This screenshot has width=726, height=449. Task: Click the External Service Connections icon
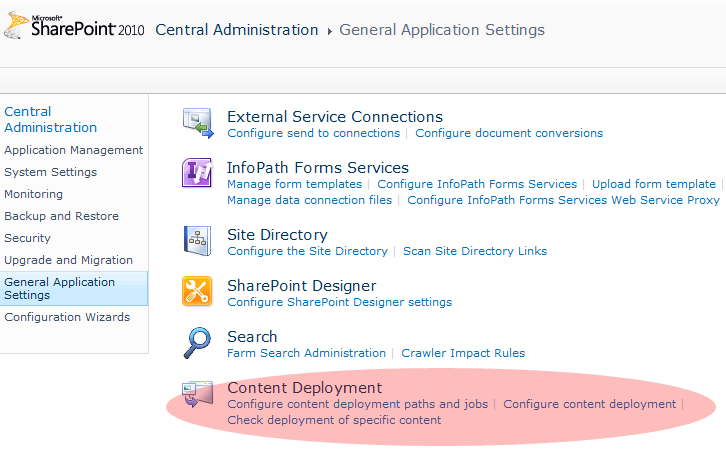point(197,124)
